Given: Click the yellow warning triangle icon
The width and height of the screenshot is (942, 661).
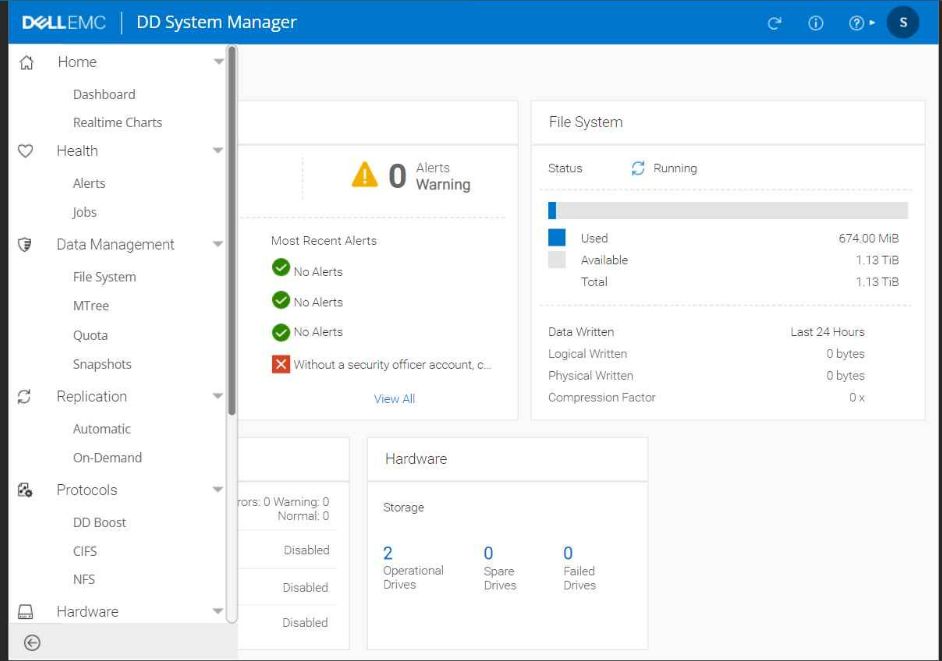Looking at the screenshot, I should 365,175.
